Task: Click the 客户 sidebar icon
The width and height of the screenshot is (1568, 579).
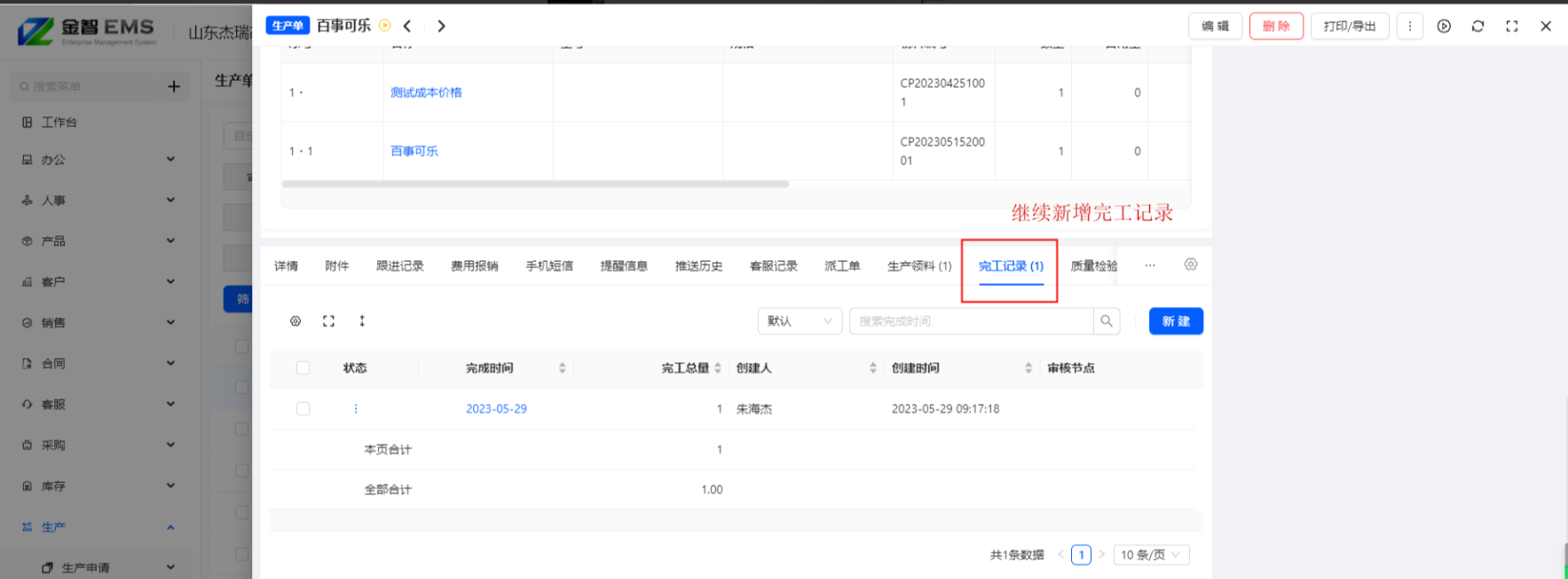Action: [28, 282]
